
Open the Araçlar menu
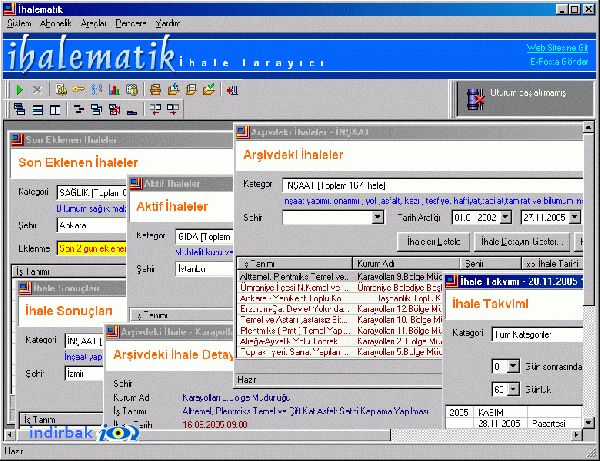pos(94,23)
